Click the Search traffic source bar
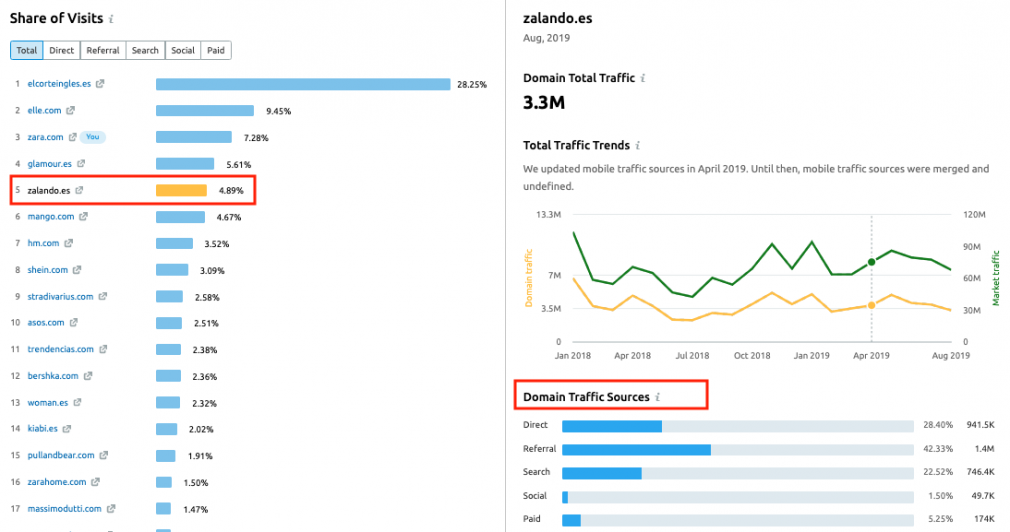 [x=738, y=473]
